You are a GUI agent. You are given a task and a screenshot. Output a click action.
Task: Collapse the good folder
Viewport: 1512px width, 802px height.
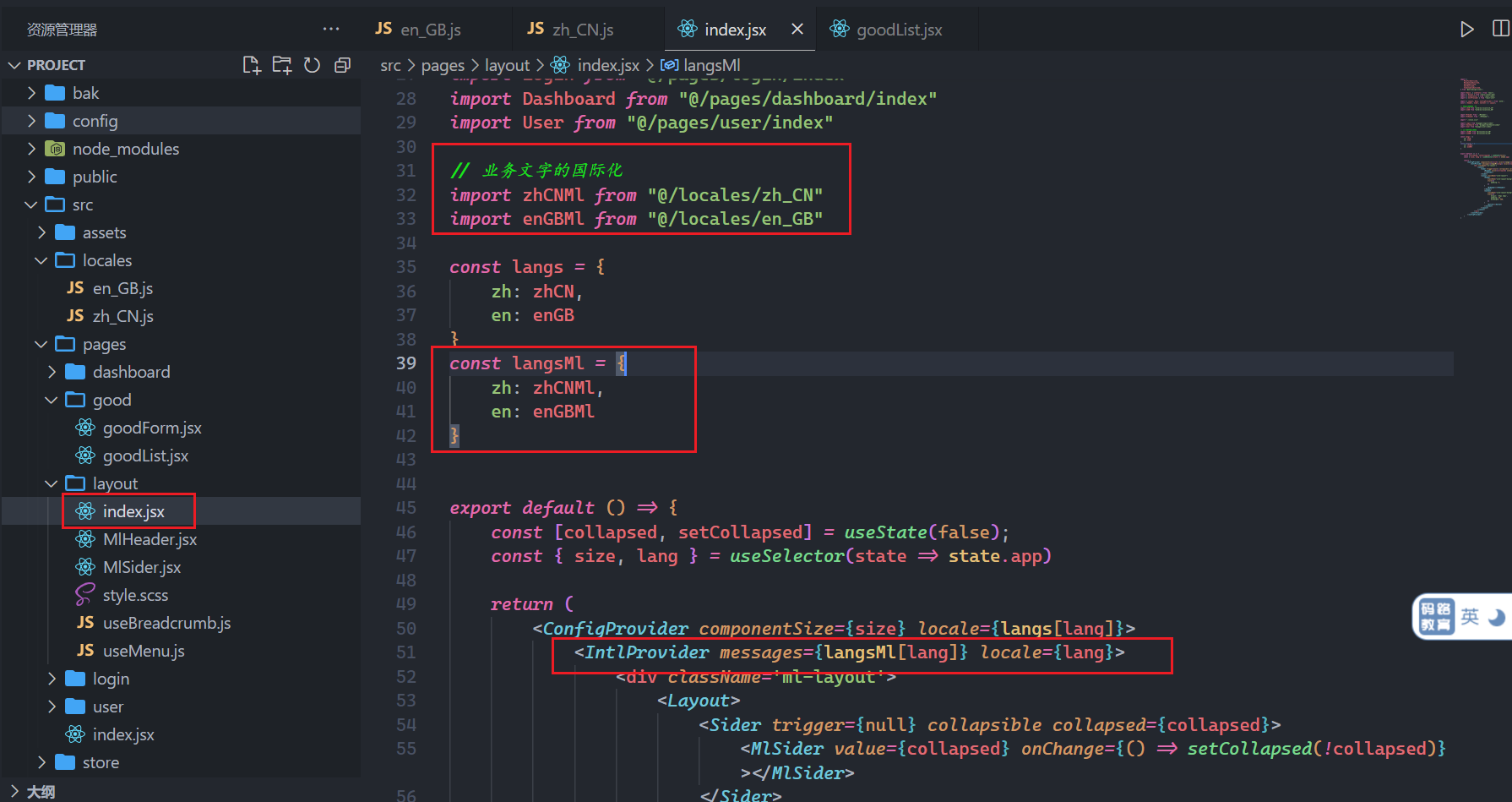click(52, 400)
